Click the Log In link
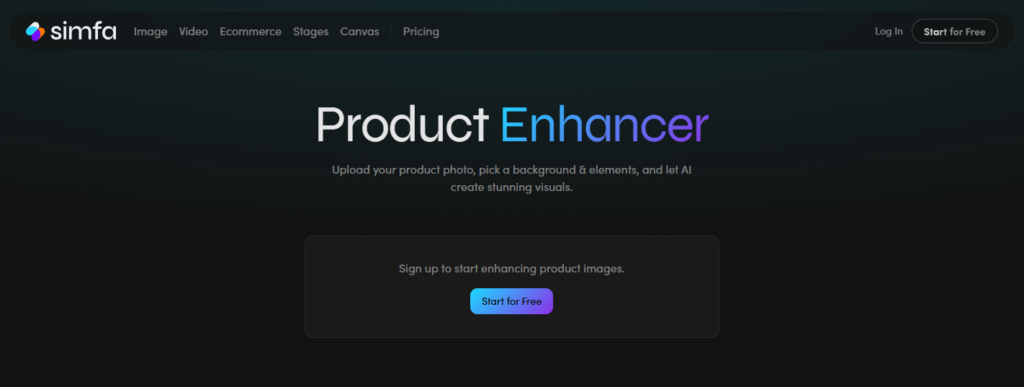The width and height of the screenshot is (1024, 387). click(x=889, y=31)
